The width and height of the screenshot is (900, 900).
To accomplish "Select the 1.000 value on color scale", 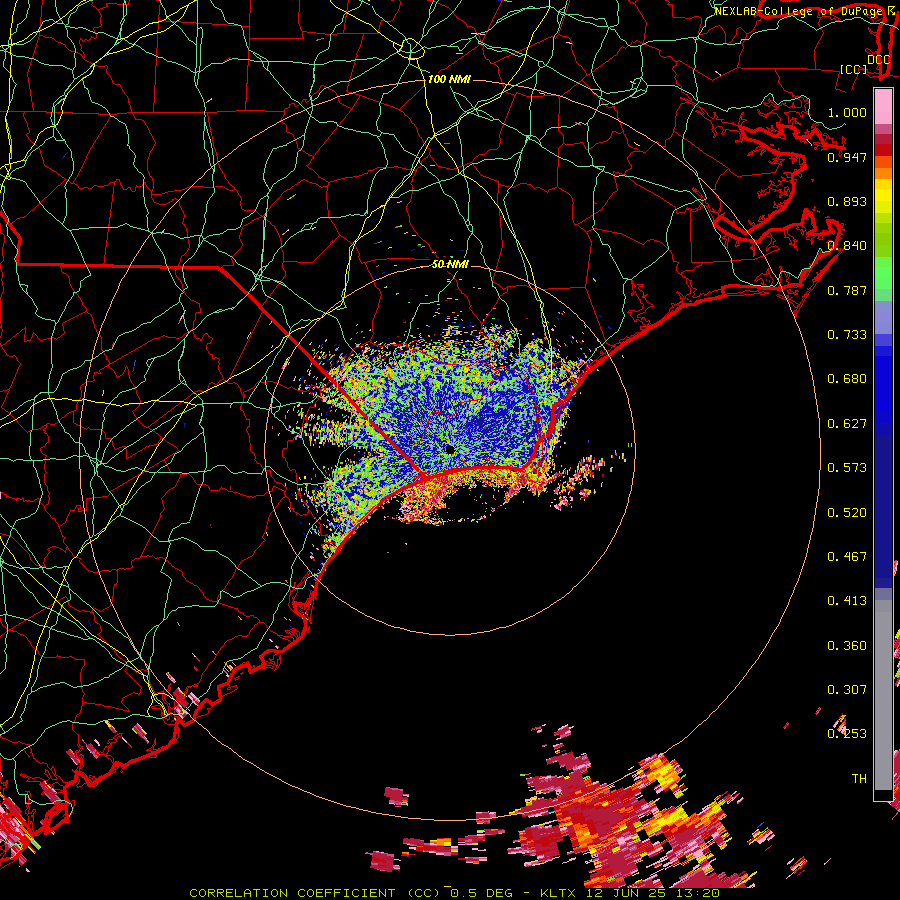I will (847, 112).
